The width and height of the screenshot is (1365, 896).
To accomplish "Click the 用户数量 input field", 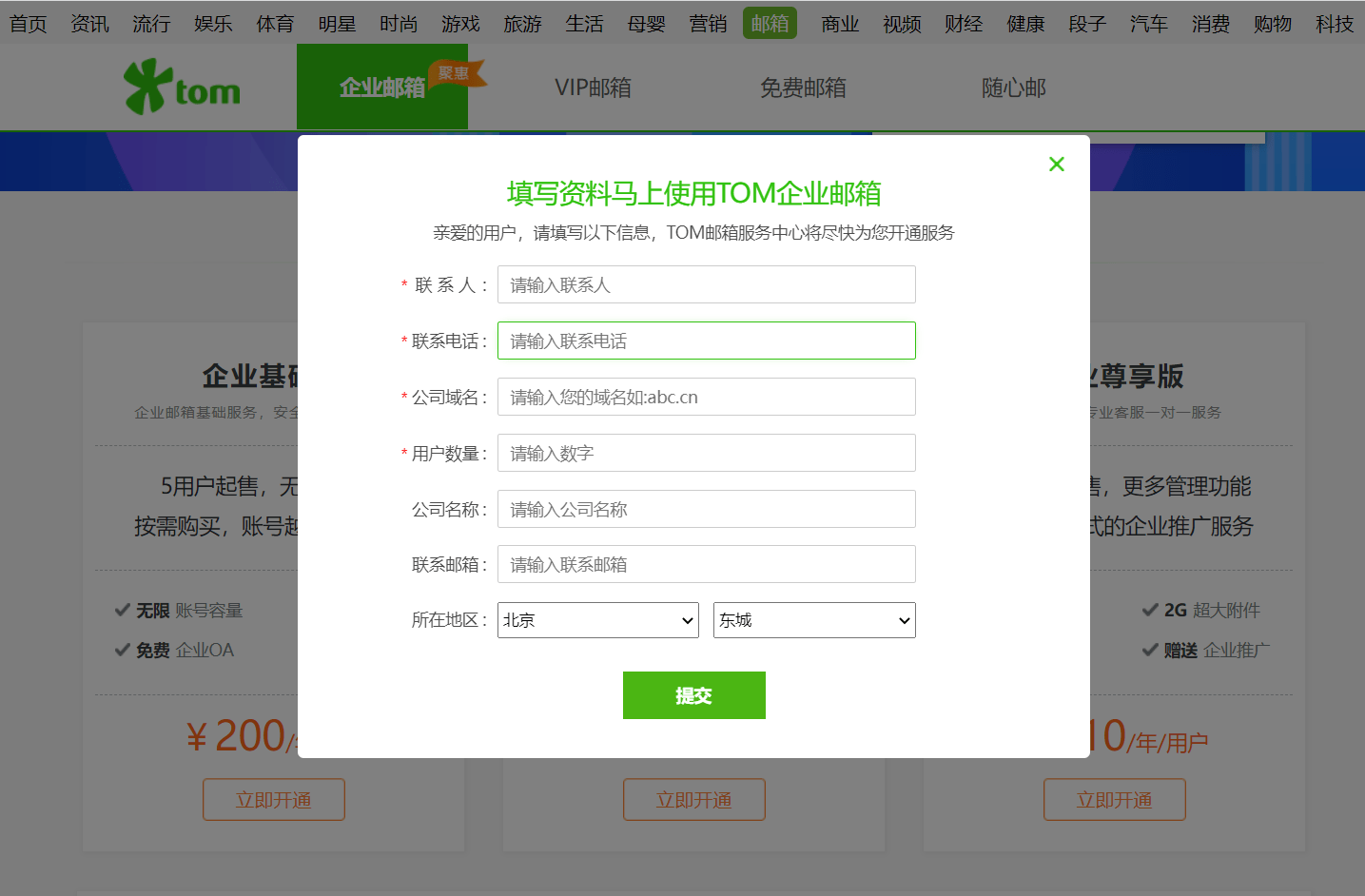I will pos(706,453).
